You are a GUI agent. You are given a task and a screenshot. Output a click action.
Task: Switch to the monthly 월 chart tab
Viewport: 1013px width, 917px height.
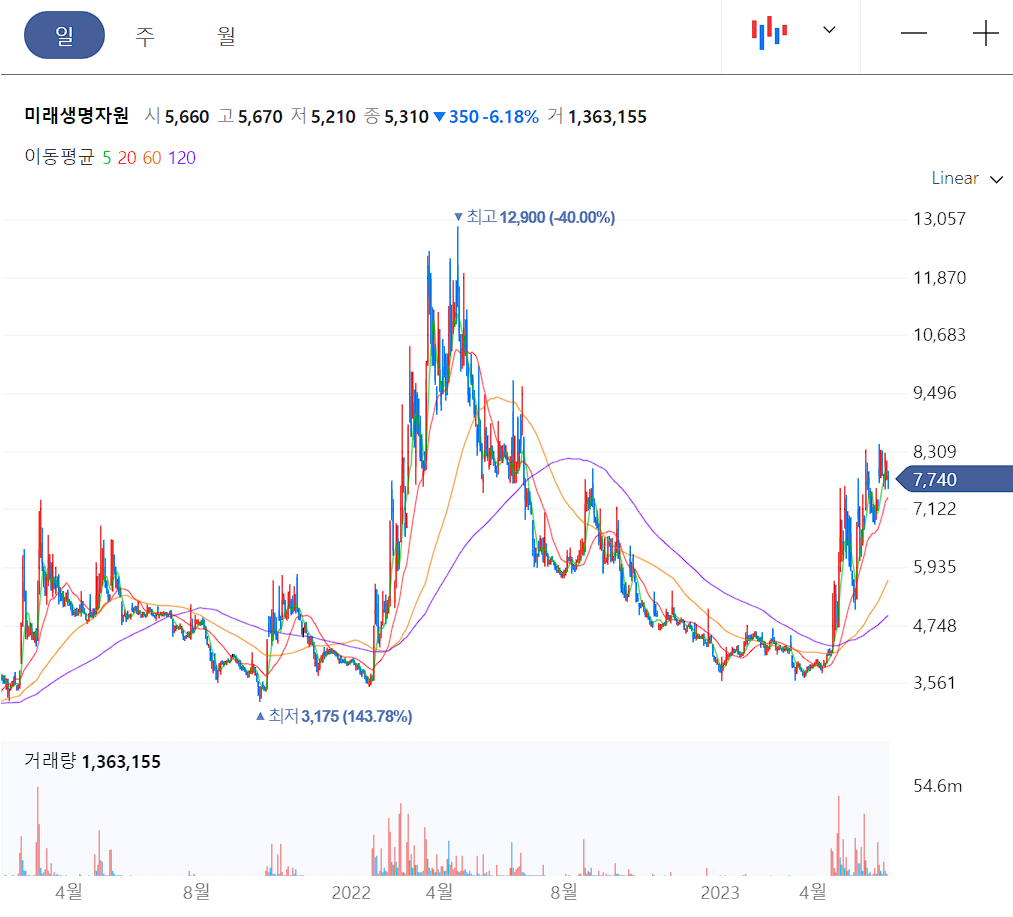pos(225,36)
